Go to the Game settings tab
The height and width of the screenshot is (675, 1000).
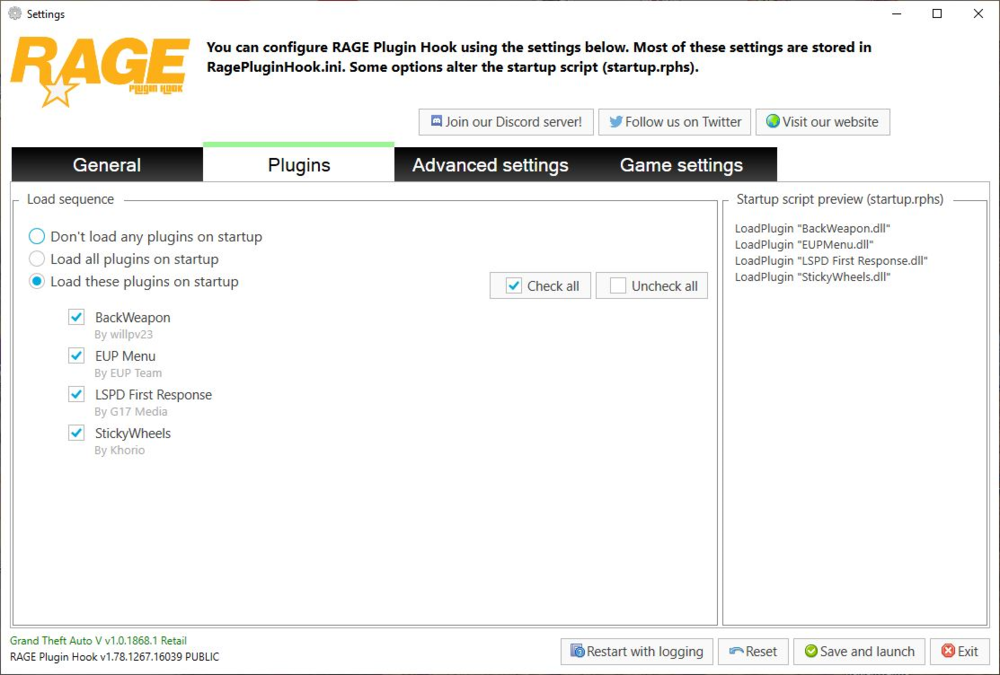pyautogui.click(x=681, y=165)
